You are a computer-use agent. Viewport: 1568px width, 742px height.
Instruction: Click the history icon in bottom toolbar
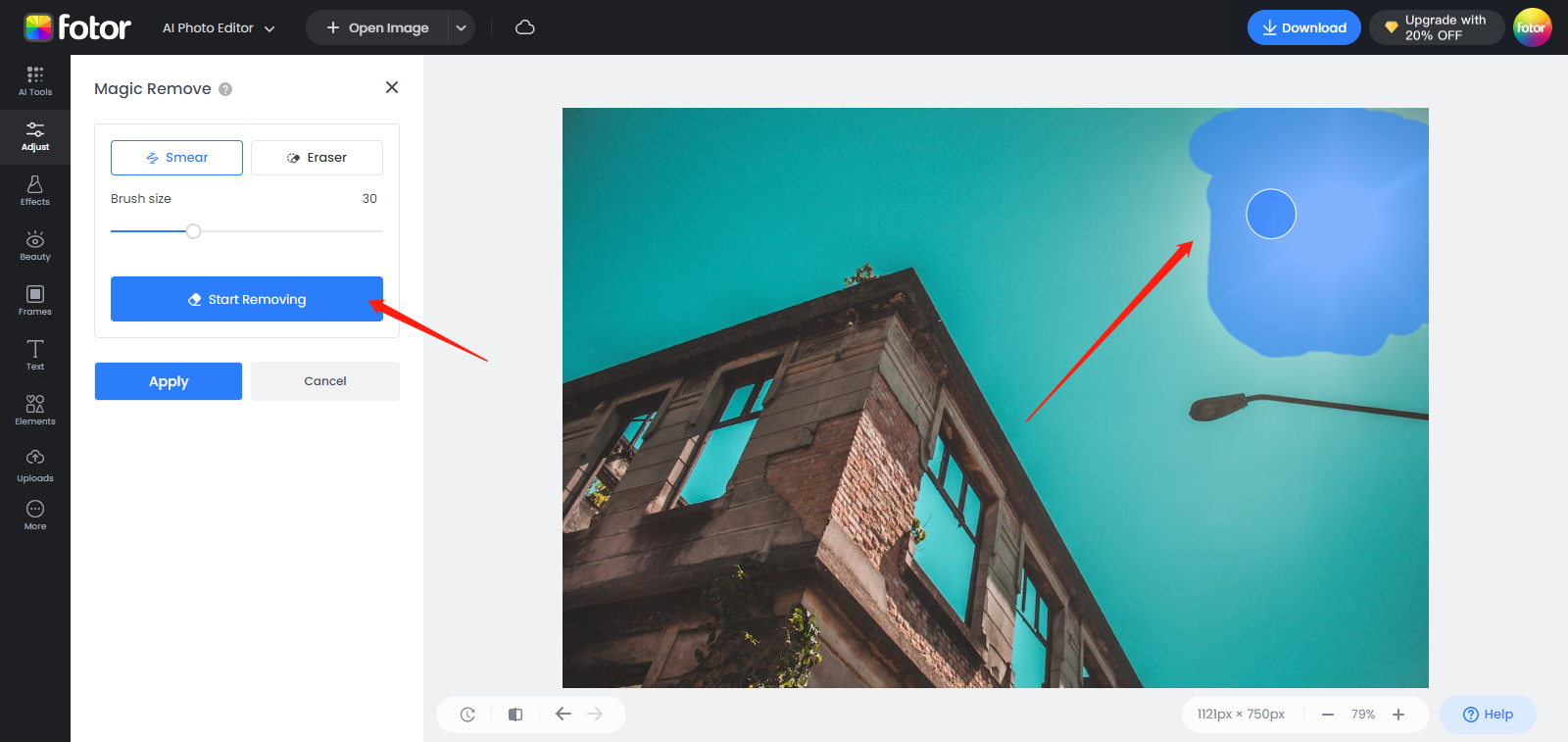pos(467,715)
